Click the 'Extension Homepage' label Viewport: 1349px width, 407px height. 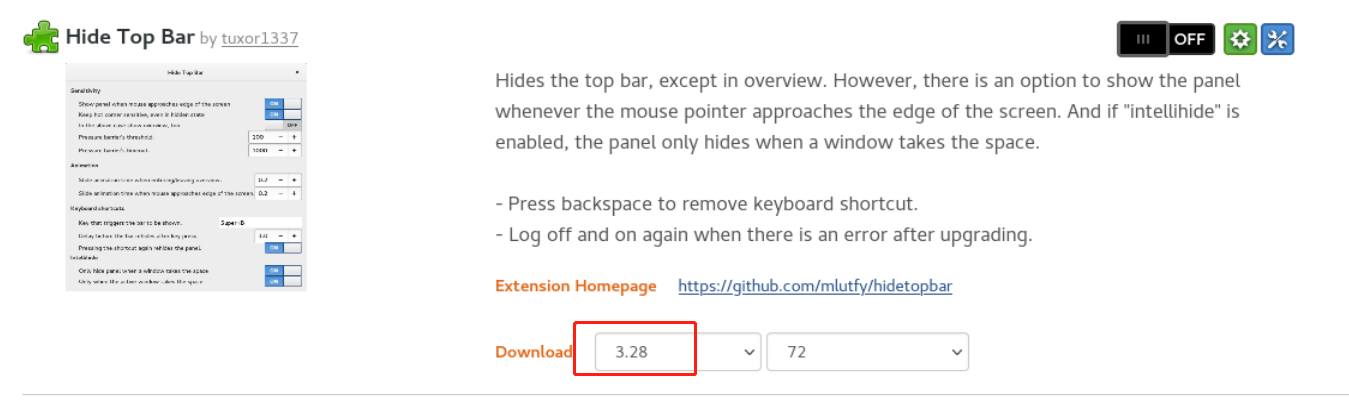click(576, 286)
